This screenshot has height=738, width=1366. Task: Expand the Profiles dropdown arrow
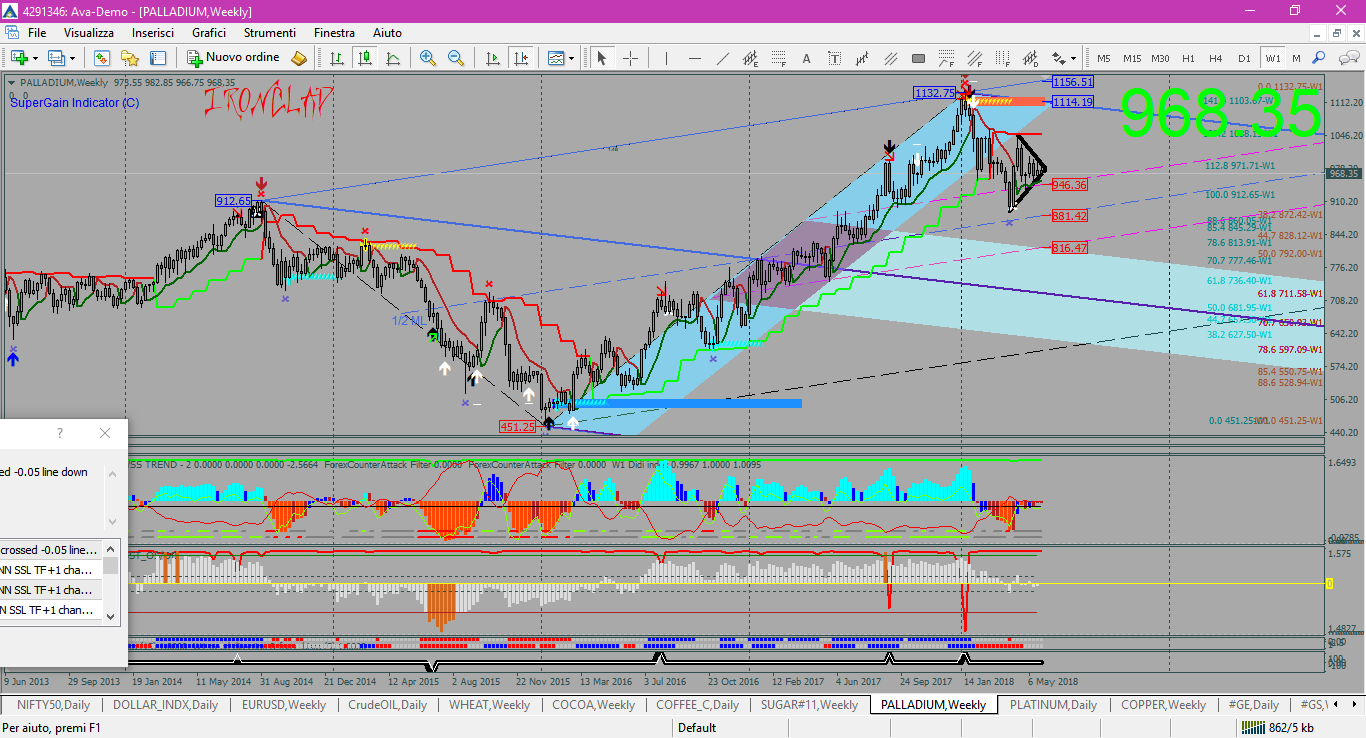coord(73,58)
